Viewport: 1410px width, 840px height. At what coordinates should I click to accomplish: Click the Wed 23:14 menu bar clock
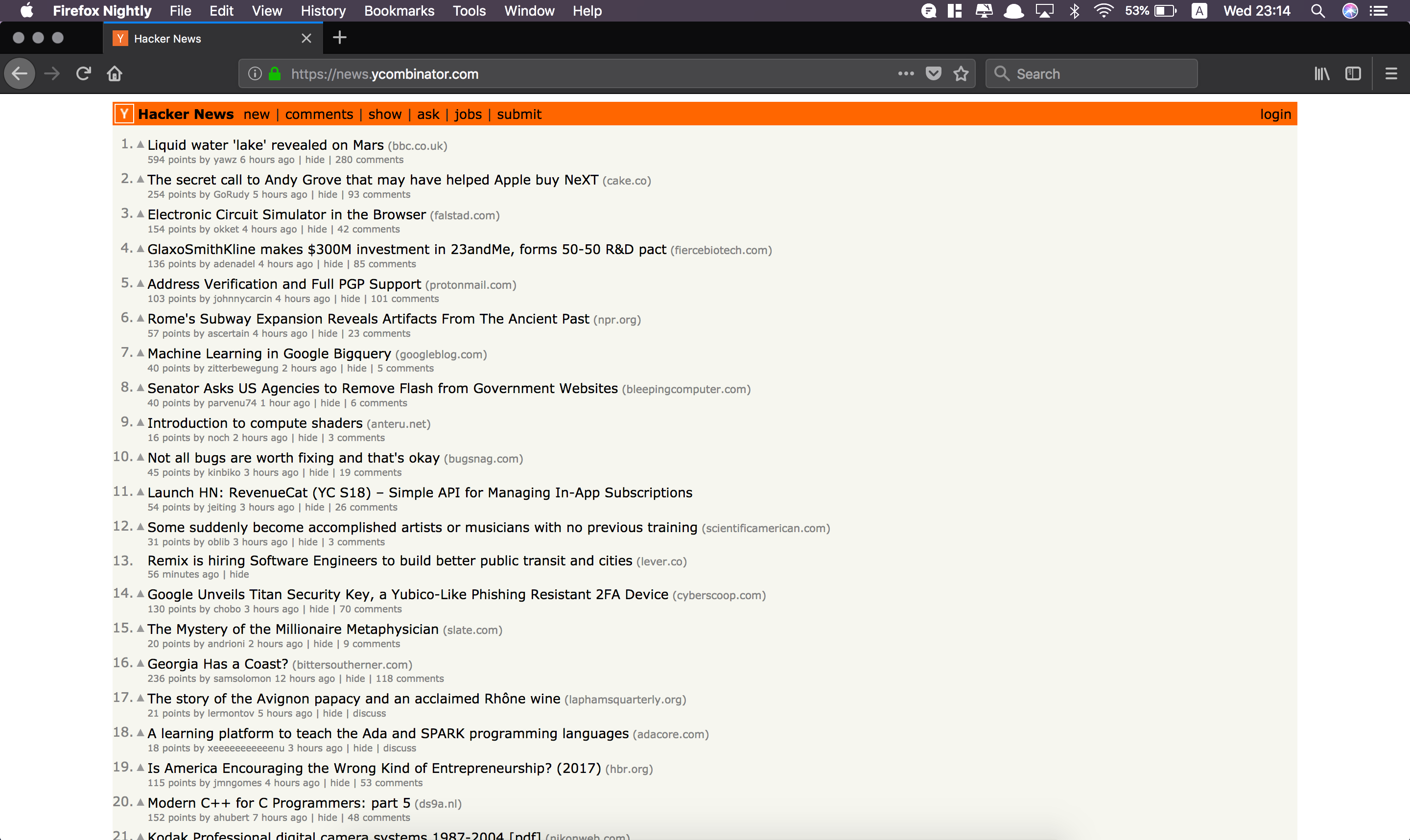pyautogui.click(x=1257, y=11)
